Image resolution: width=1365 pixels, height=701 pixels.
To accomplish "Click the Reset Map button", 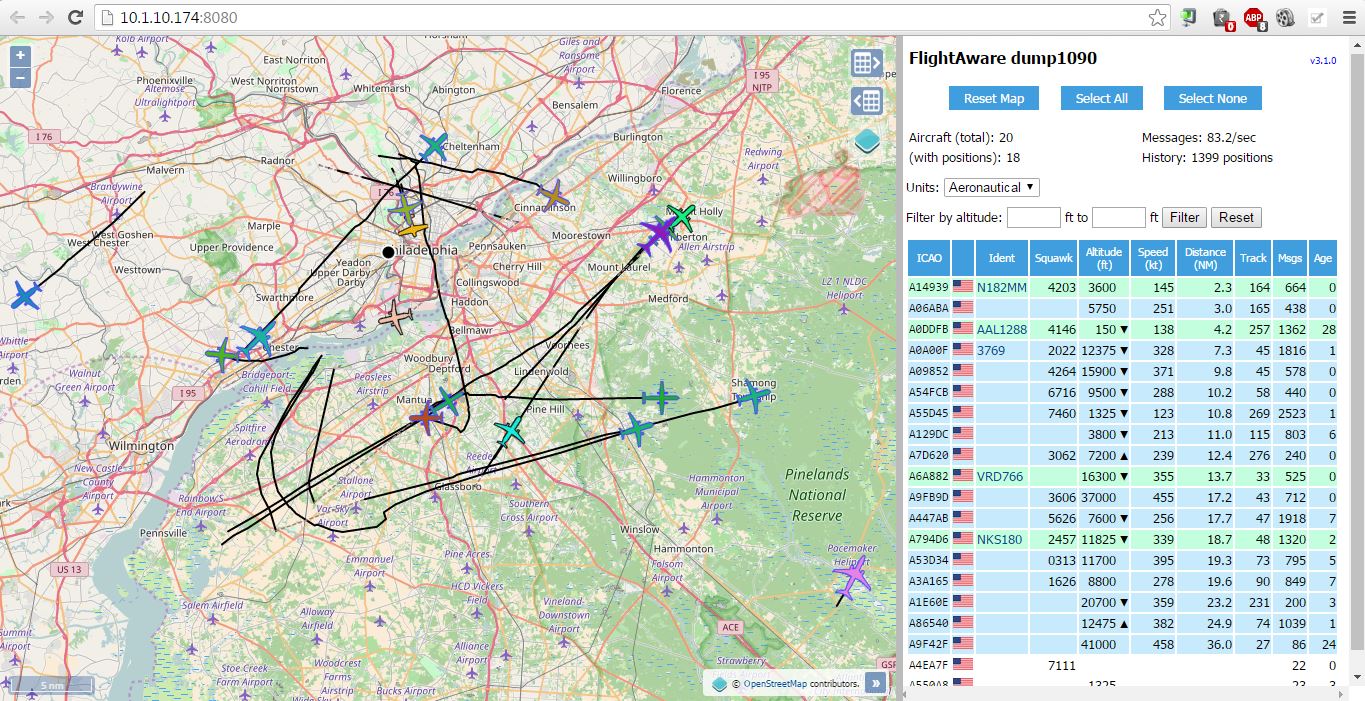I will pos(994,98).
